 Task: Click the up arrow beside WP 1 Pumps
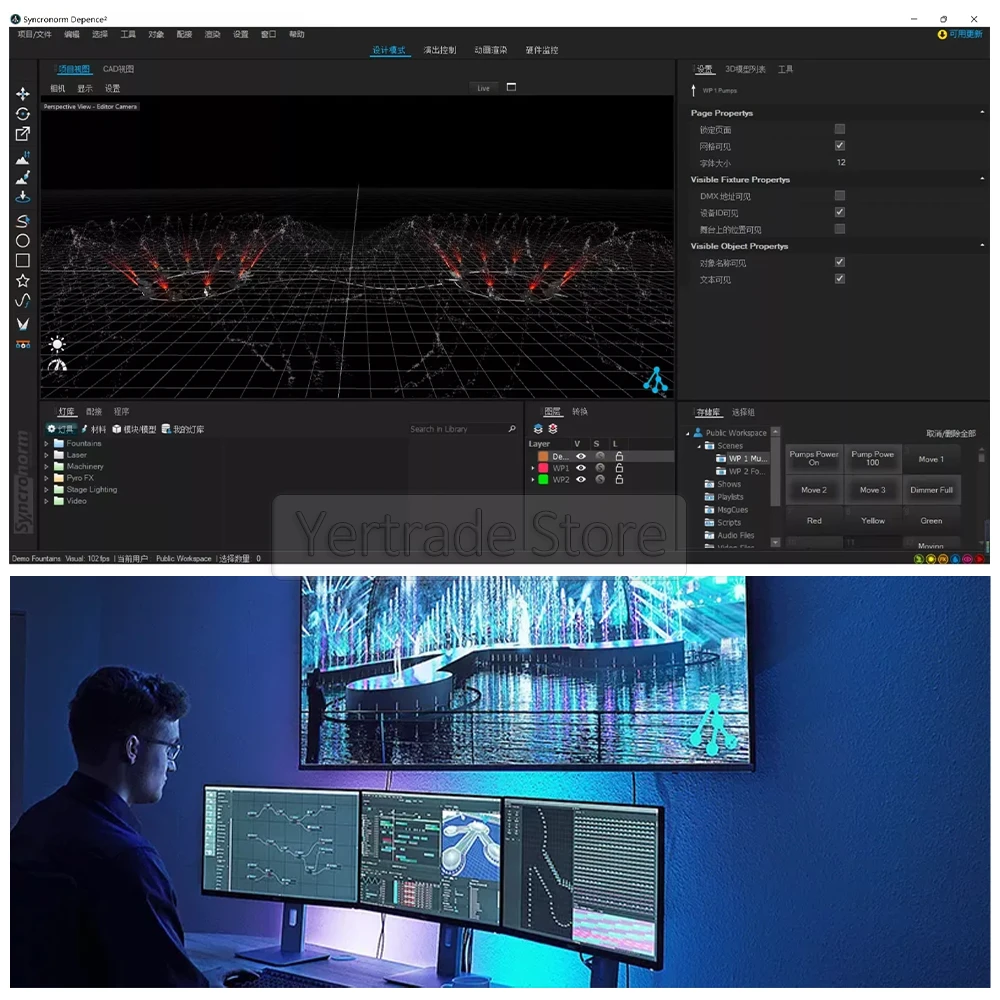coord(693,91)
